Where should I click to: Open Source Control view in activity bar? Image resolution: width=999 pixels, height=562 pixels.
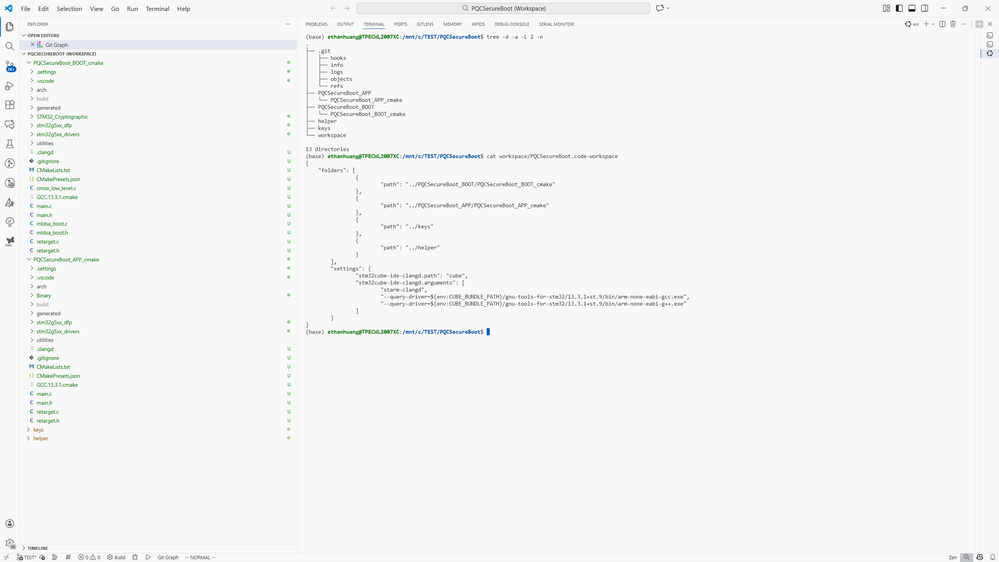10,66
